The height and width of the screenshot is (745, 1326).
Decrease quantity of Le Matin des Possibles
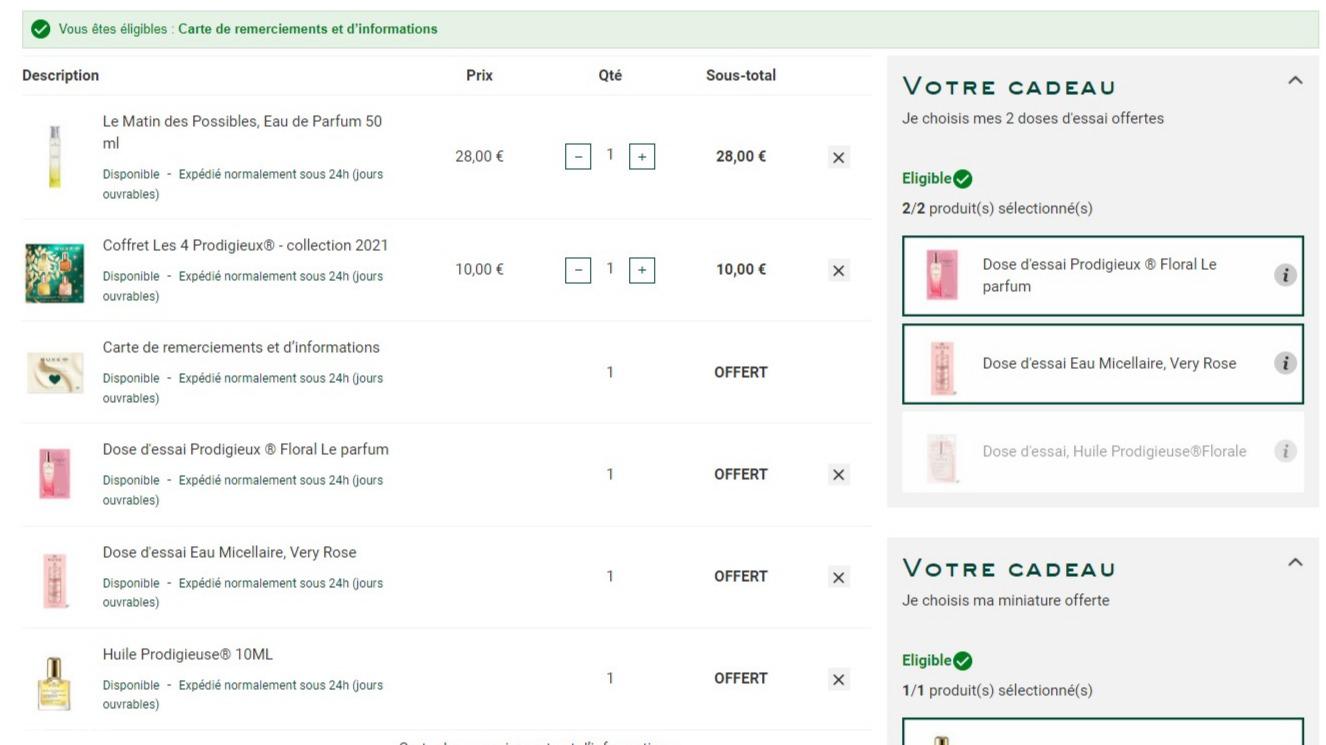pyautogui.click(x=578, y=157)
